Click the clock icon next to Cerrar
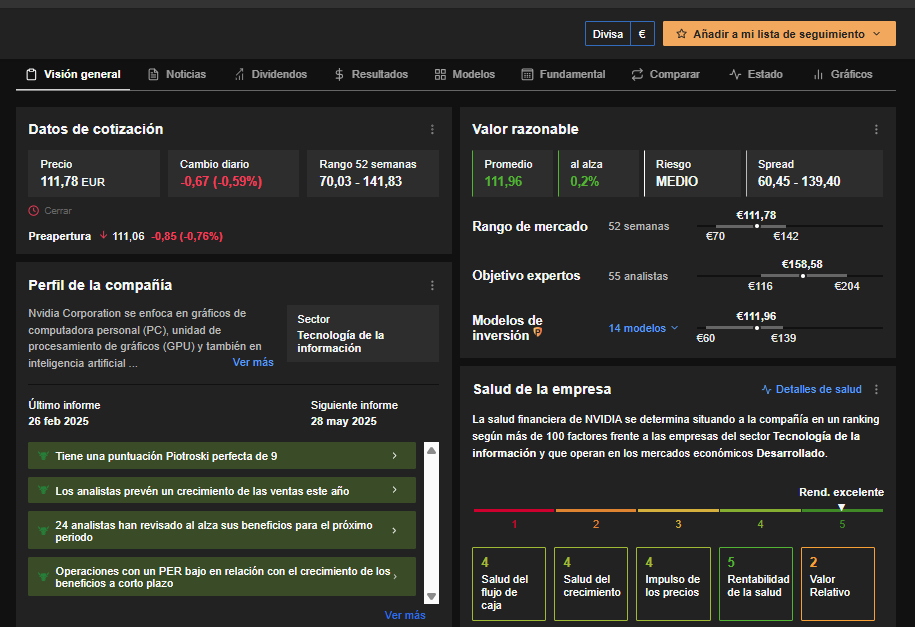The image size is (915, 627). click(34, 211)
